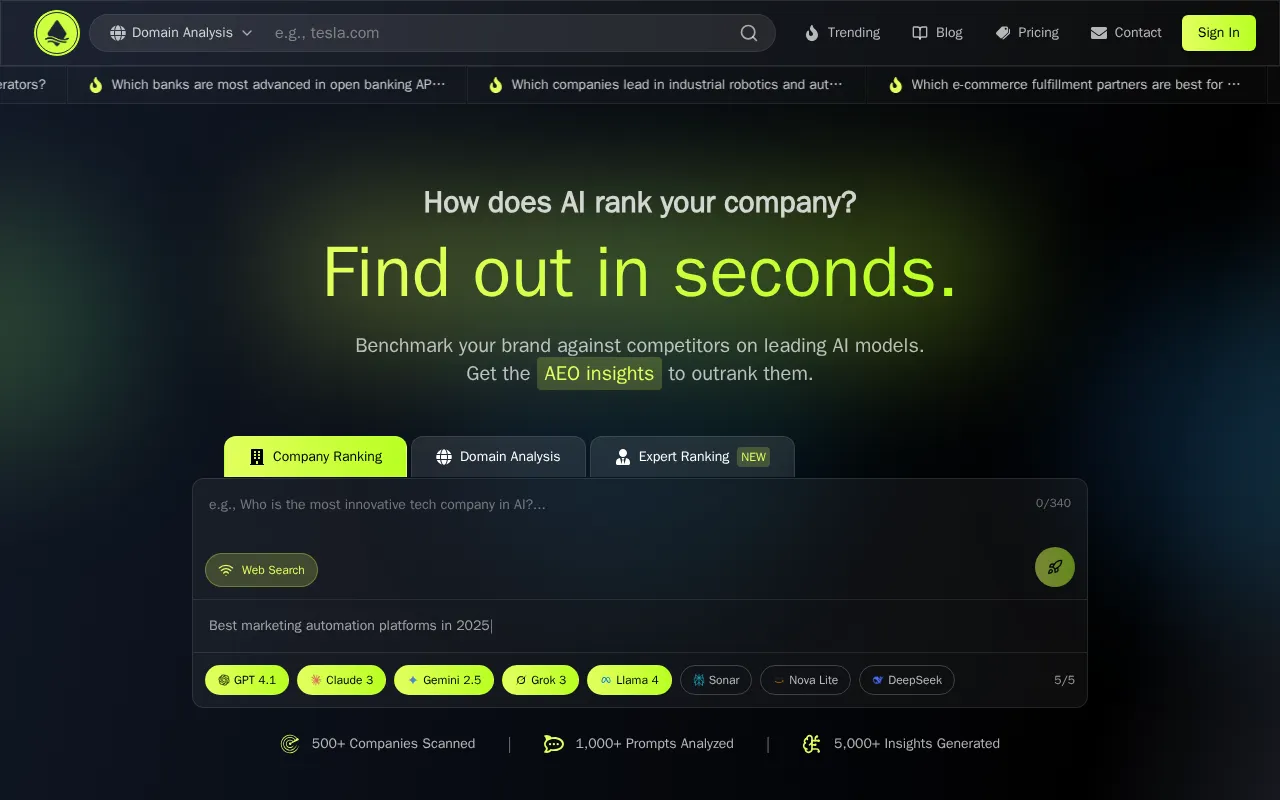
Task: Click the rocket submit button
Action: [1055, 567]
